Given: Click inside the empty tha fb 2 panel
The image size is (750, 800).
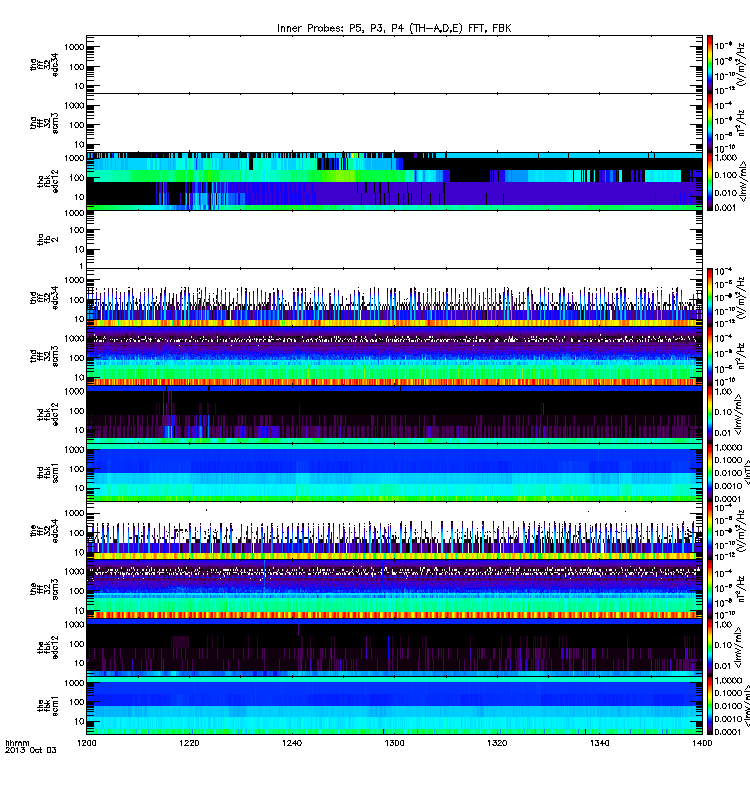Looking at the screenshot, I should pos(394,239).
